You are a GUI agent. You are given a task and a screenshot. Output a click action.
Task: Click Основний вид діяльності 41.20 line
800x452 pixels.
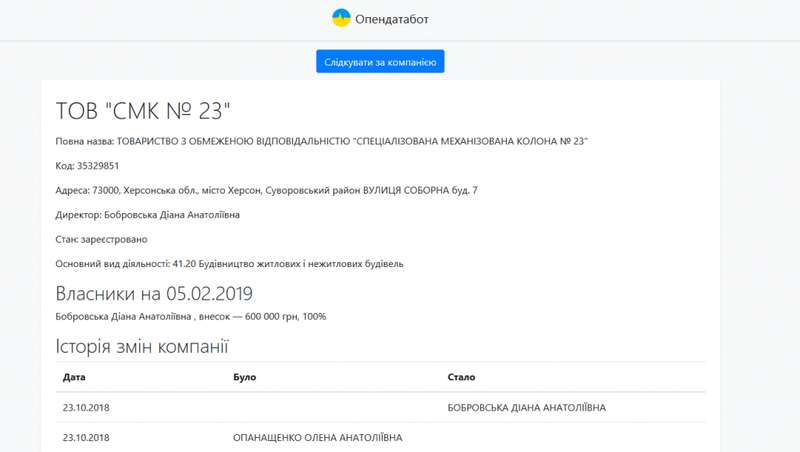click(229, 264)
